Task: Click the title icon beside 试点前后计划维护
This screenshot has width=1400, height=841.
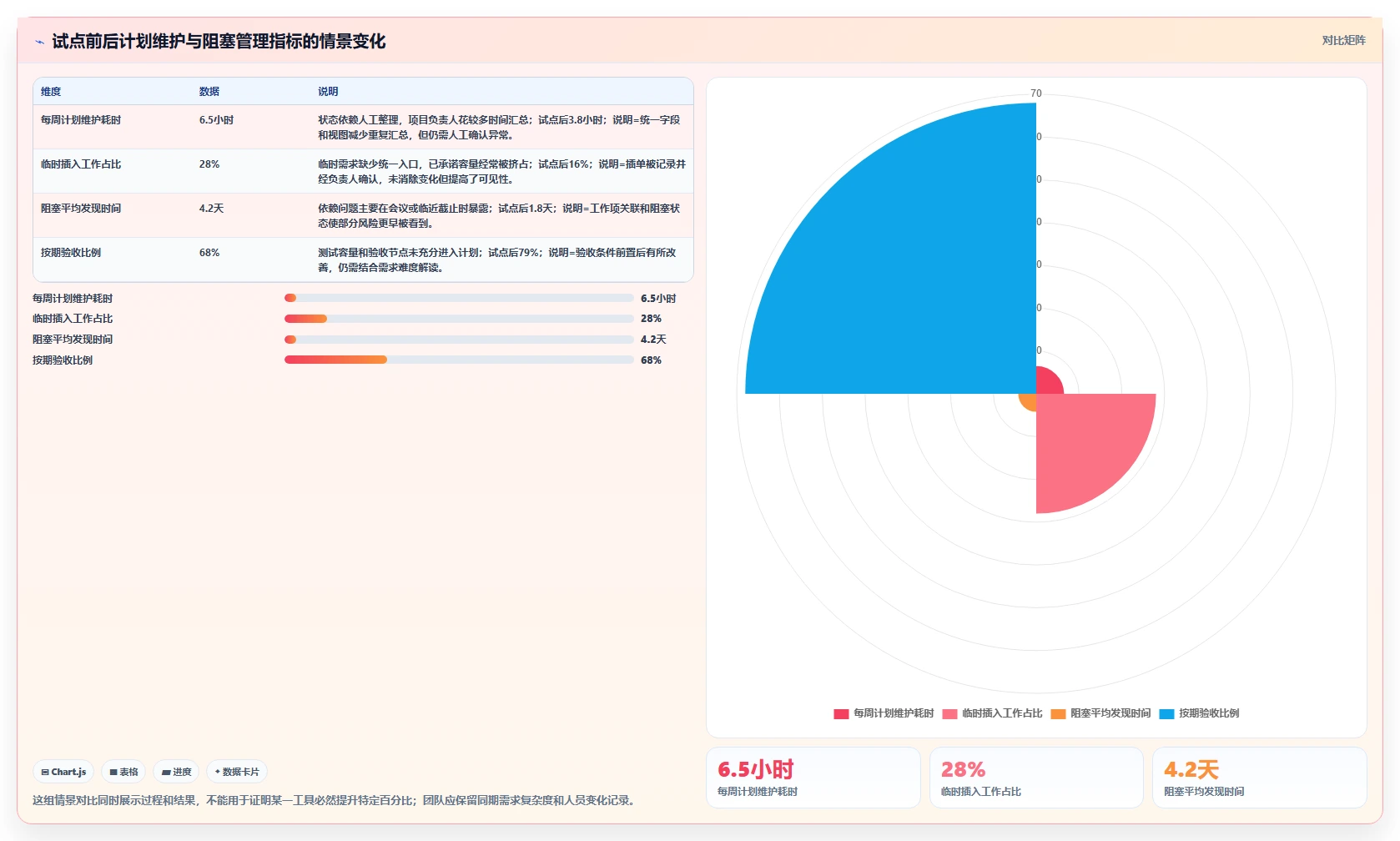Action: click(x=39, y=42)
